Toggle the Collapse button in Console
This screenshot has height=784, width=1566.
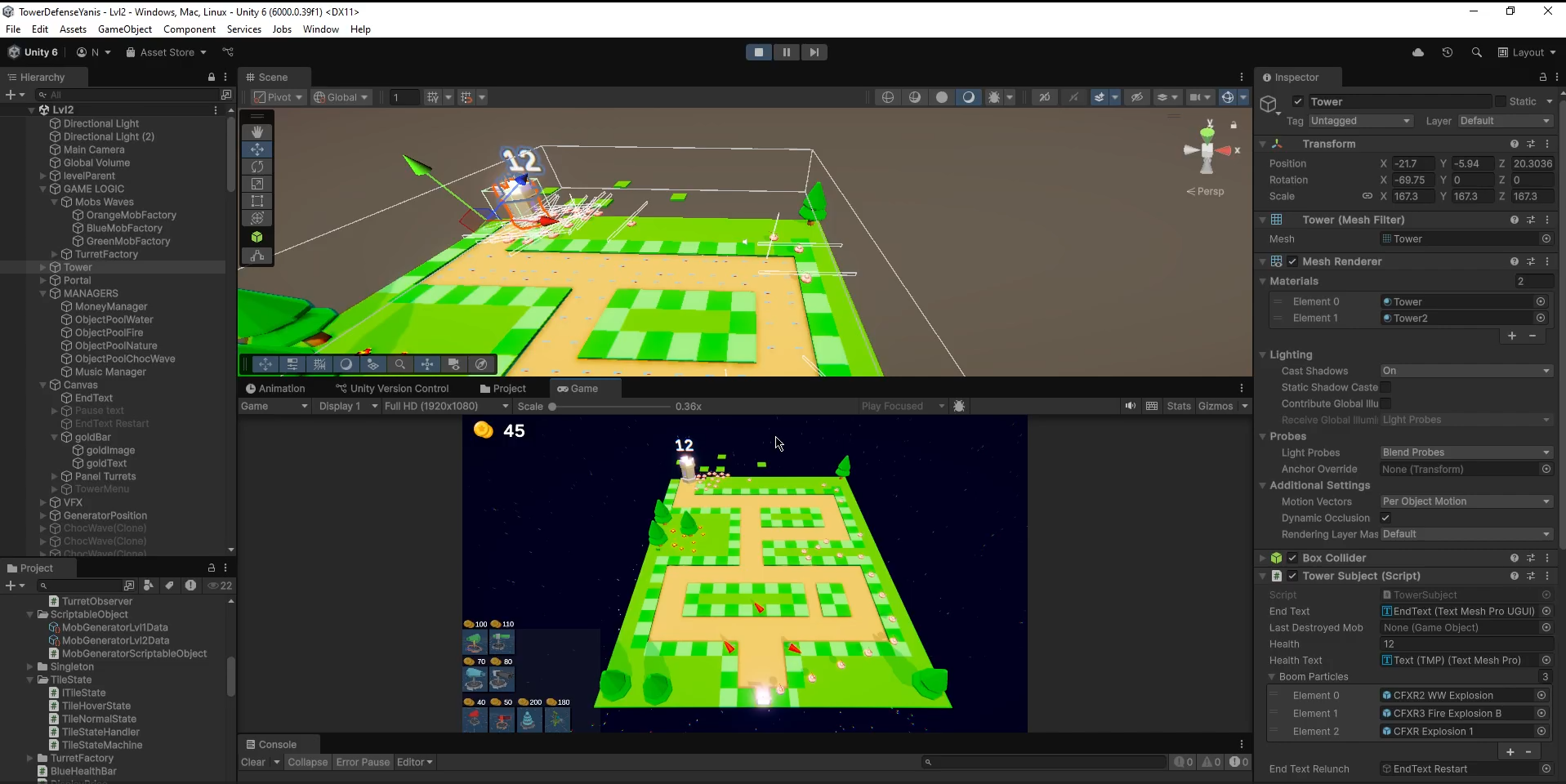[307, 762]
